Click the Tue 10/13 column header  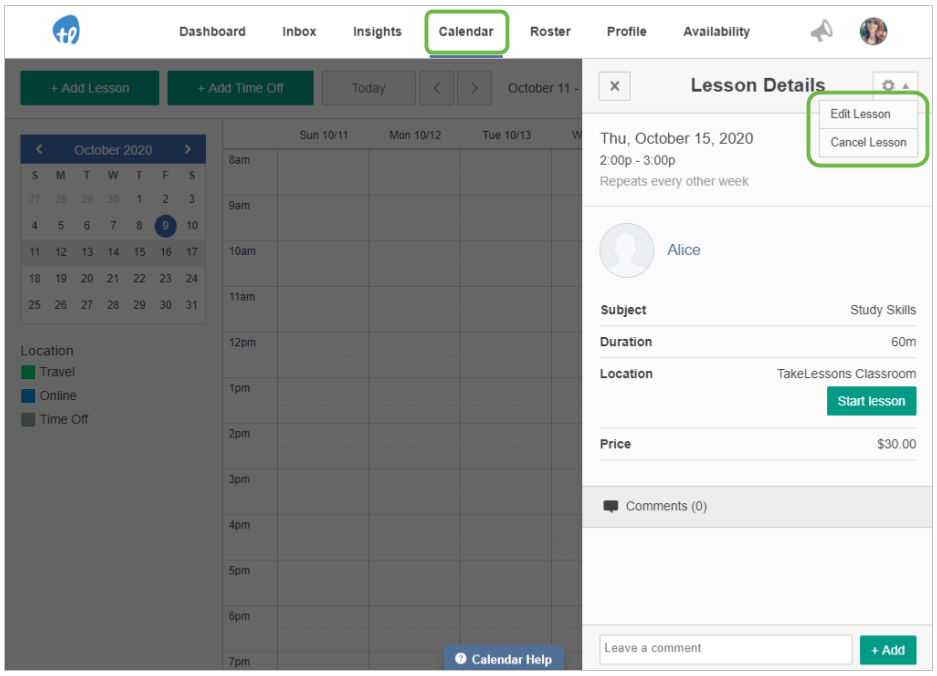507,135
